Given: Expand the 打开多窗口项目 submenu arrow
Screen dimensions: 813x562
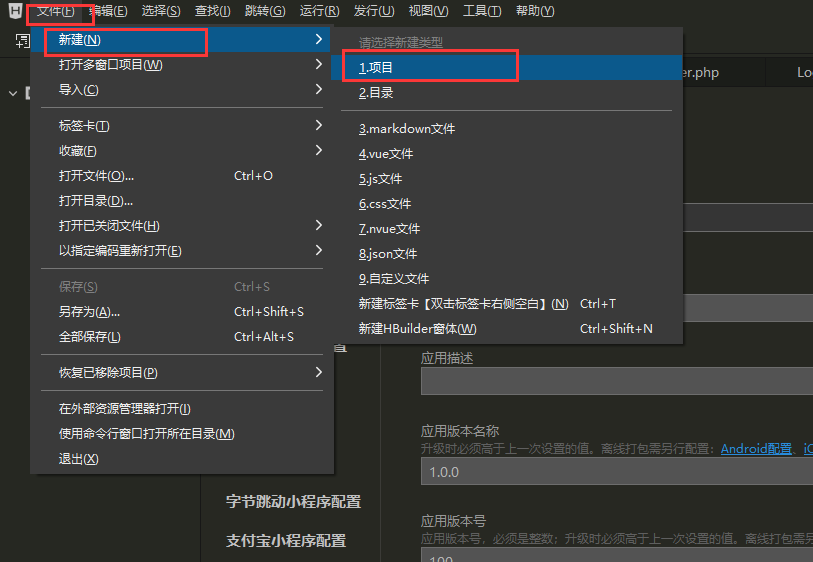Looking at the screenshot, I should pos(318,64).
